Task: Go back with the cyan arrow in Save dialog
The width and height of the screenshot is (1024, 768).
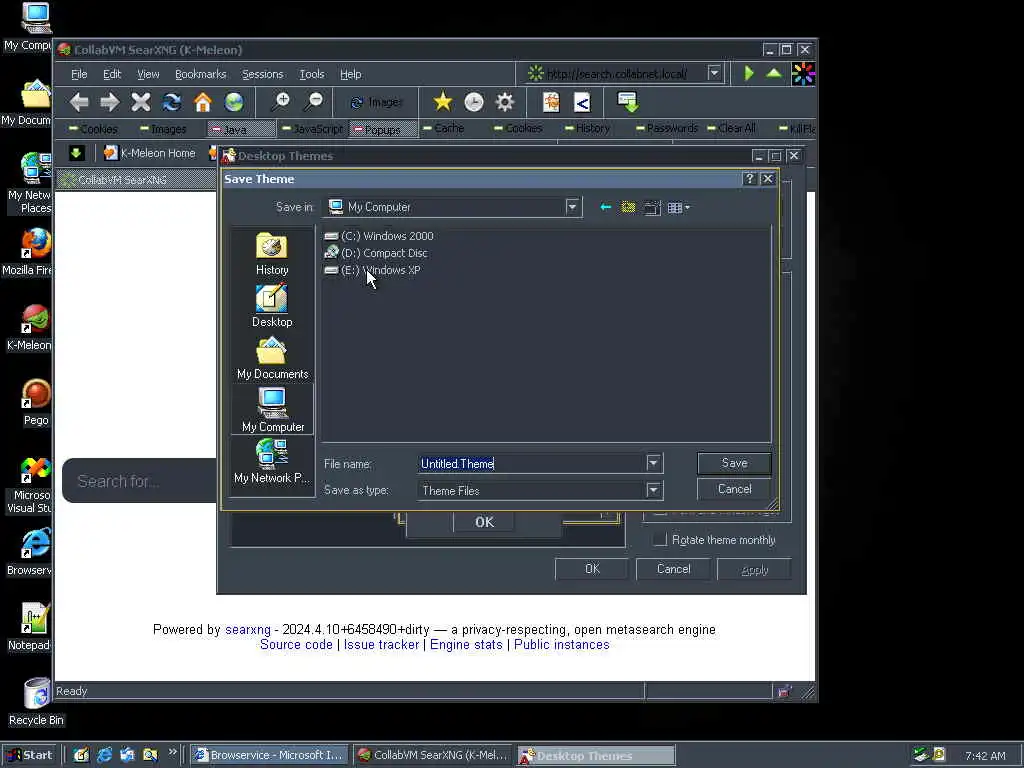Action: [x=605, y=207]
